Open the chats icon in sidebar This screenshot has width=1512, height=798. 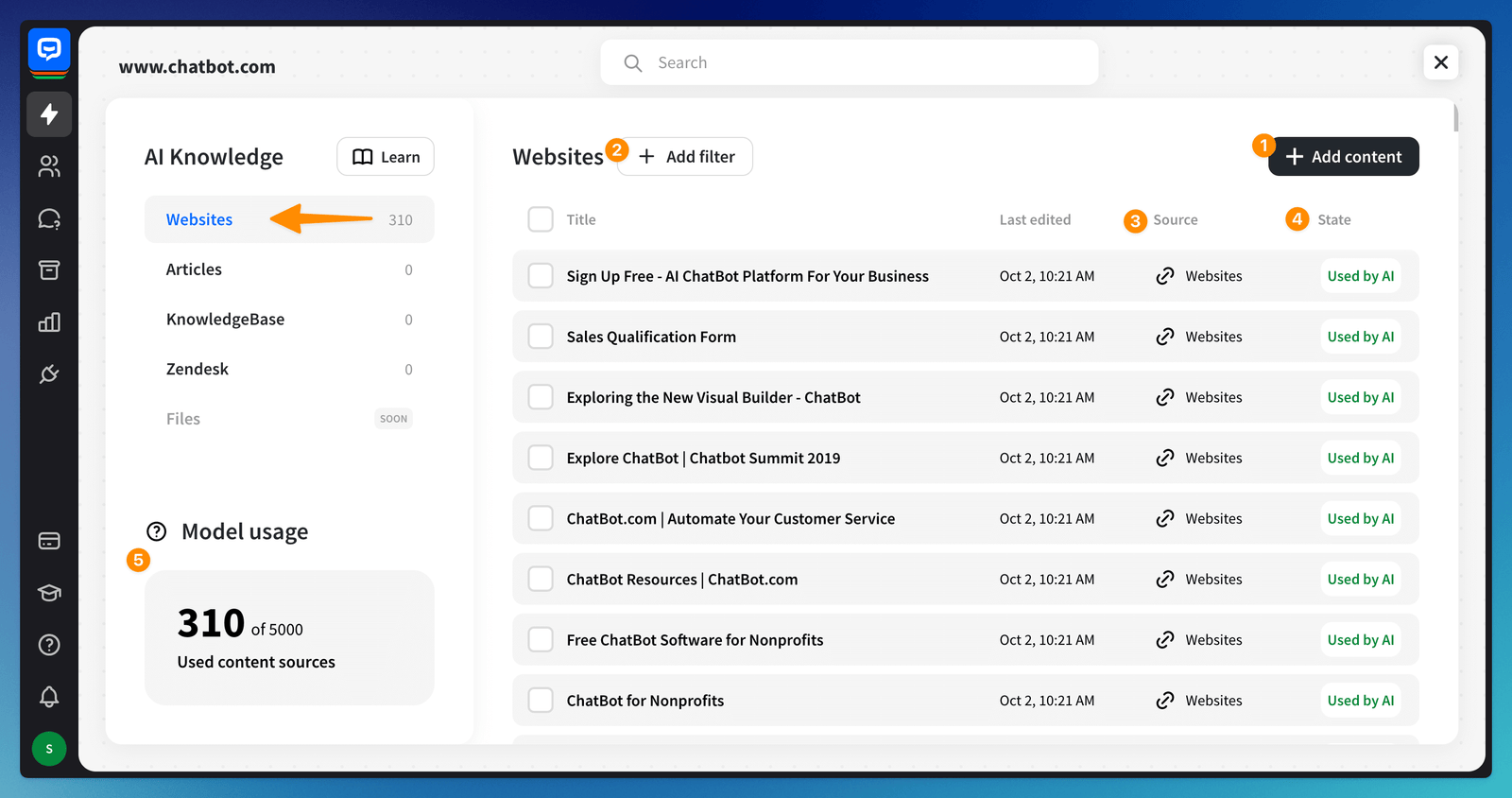(49, 219)
